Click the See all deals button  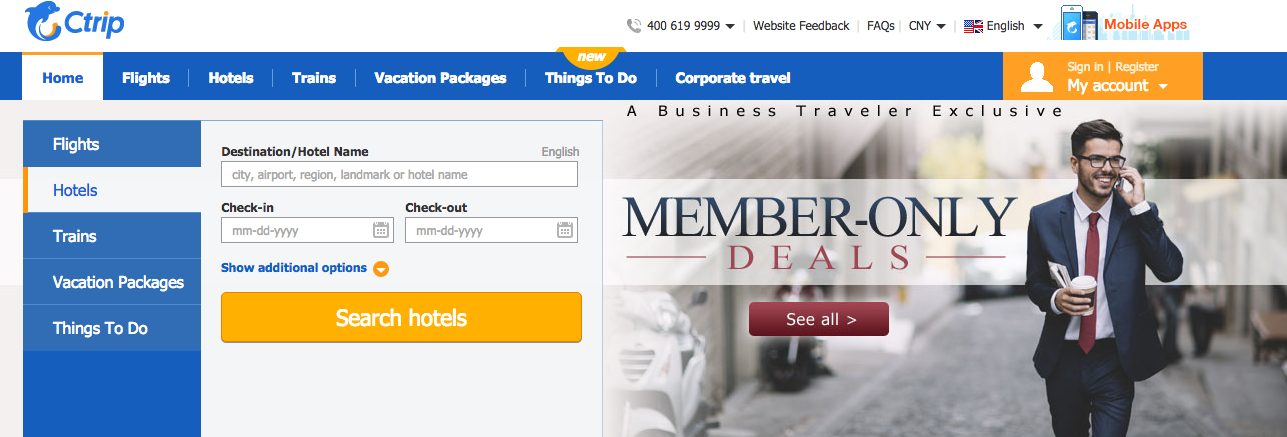click(819, 320)
